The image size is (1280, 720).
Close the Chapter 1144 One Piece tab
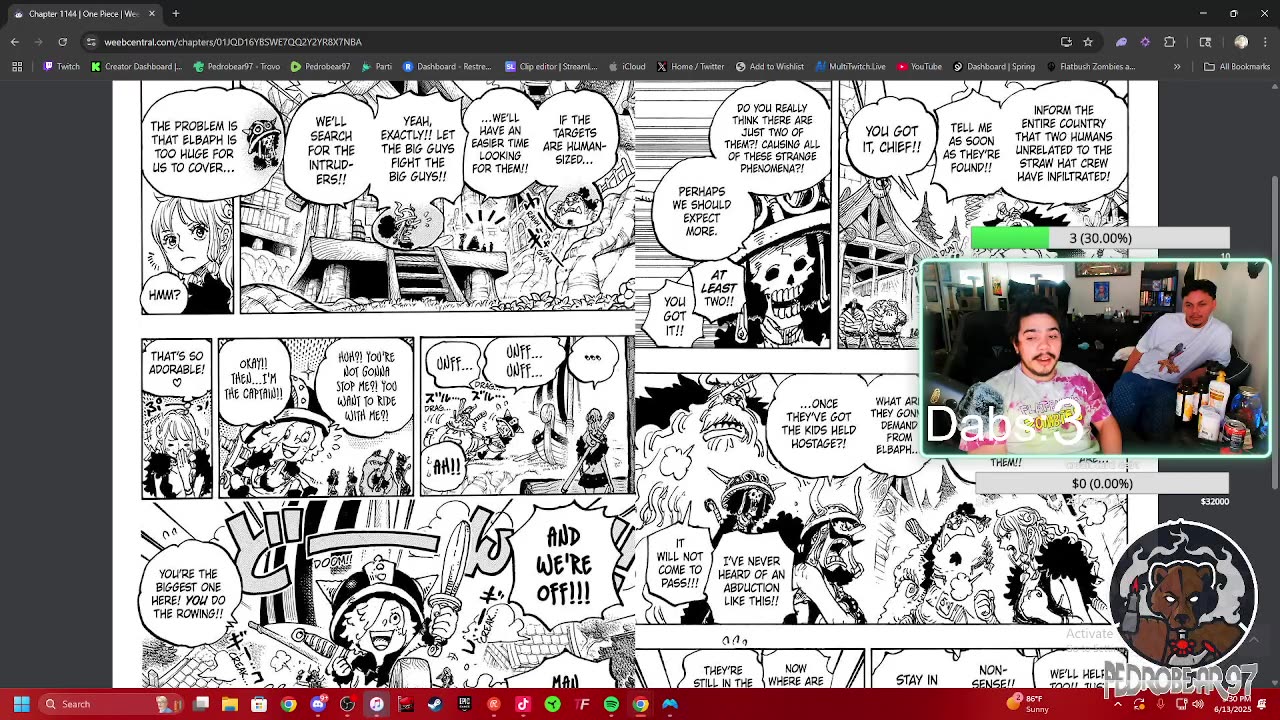(x=152, y=14)
